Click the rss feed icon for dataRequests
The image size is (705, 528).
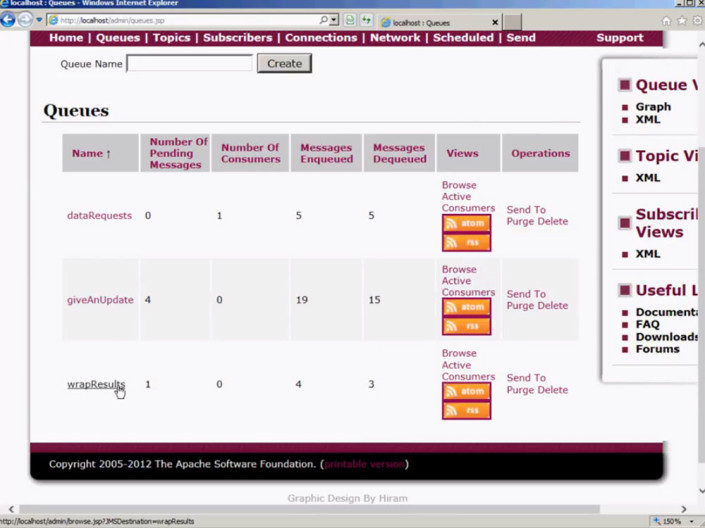(x=466, y=242)
